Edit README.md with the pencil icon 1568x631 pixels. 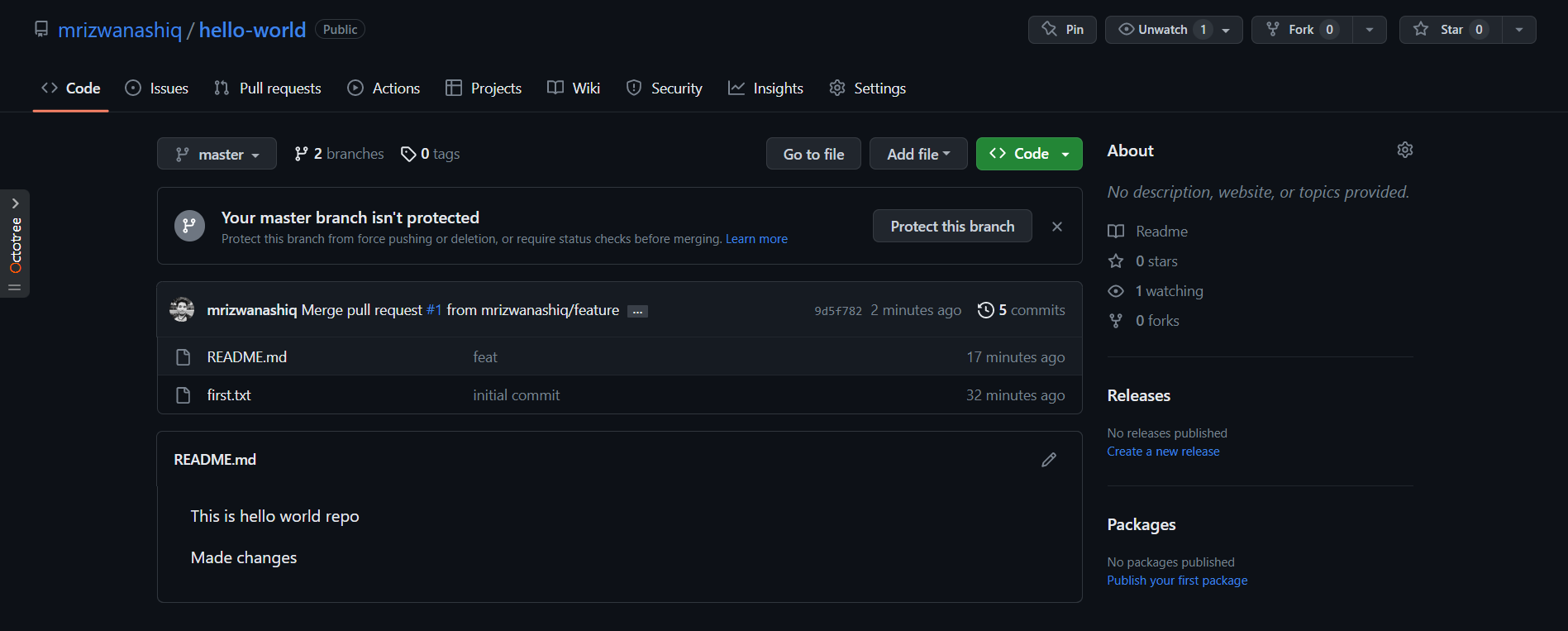[x=1049, y=460]
